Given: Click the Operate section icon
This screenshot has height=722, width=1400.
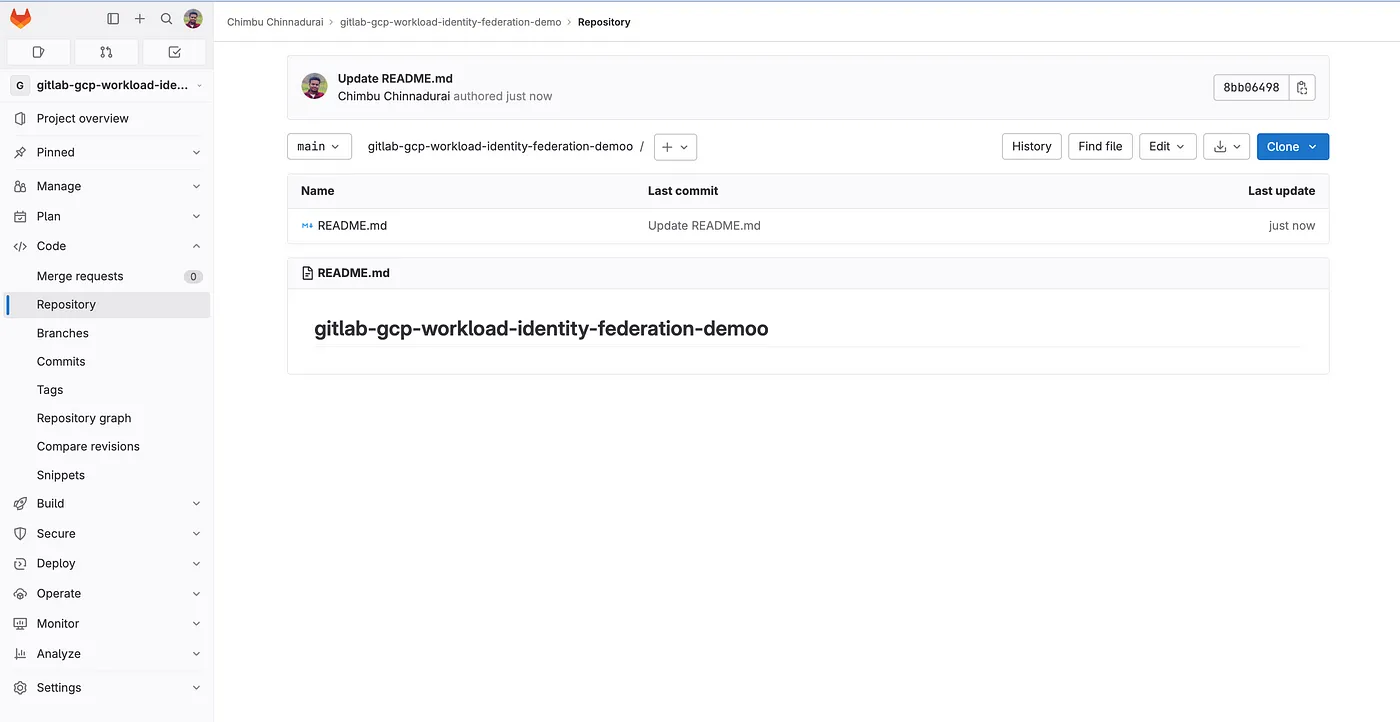Looking at the screenshot, I should (20, 593).
